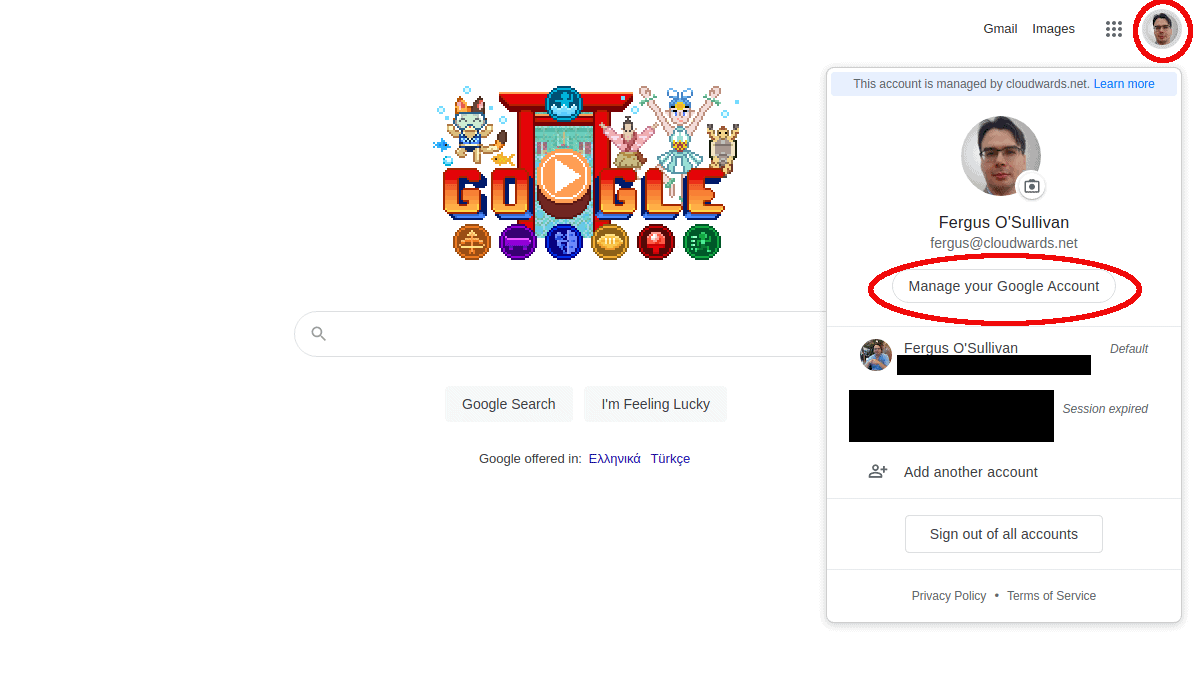This screenshot has width=1193, height=690.
Task: Click the account avatar in the top corner
Action: click(x=1161, y=30)
